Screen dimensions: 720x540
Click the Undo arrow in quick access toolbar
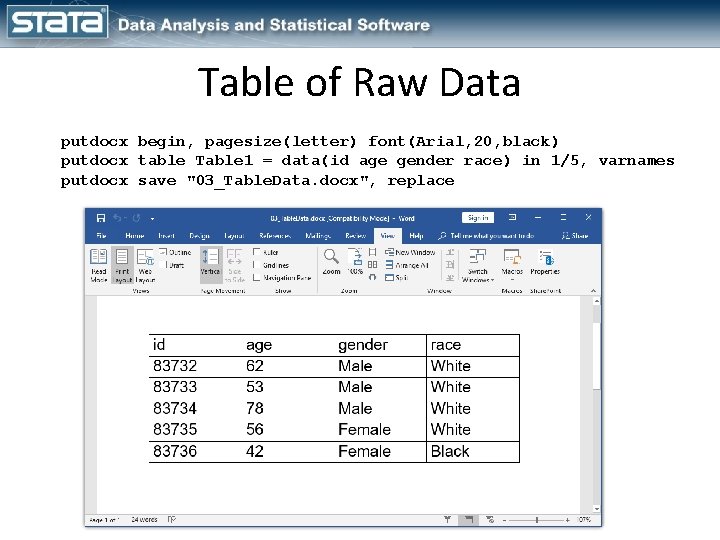[x=118, y=218]
